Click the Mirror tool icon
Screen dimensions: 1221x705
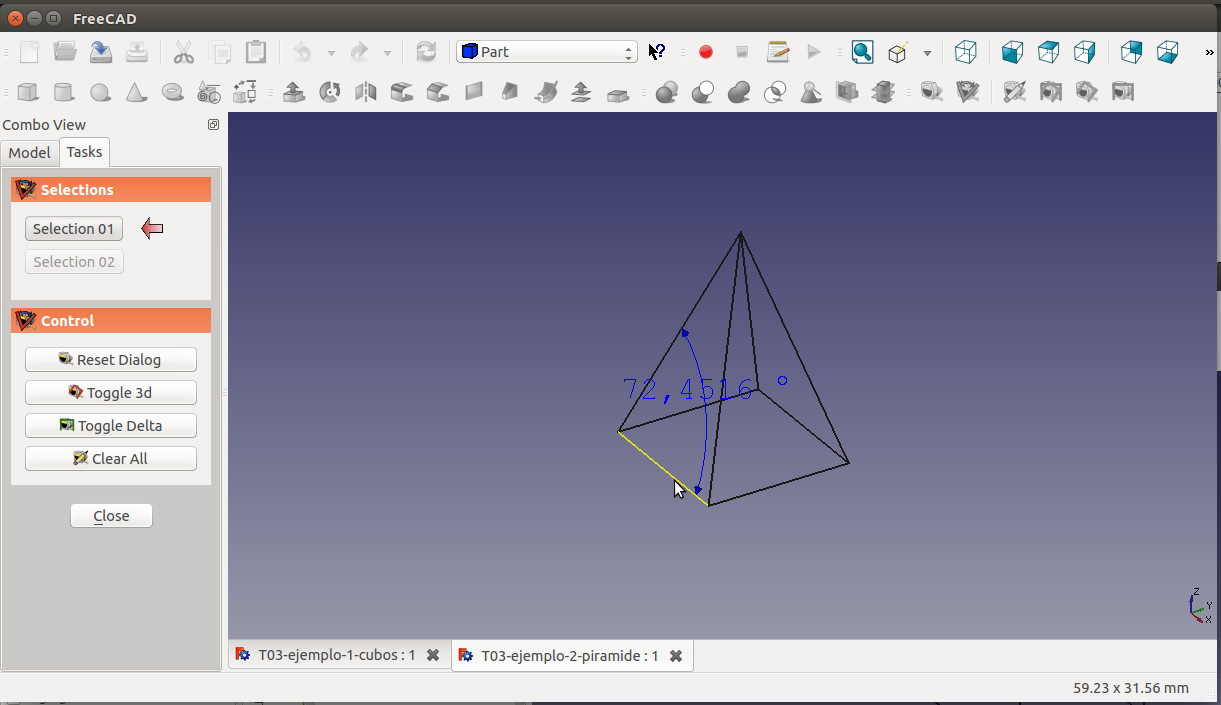[366, 93]
